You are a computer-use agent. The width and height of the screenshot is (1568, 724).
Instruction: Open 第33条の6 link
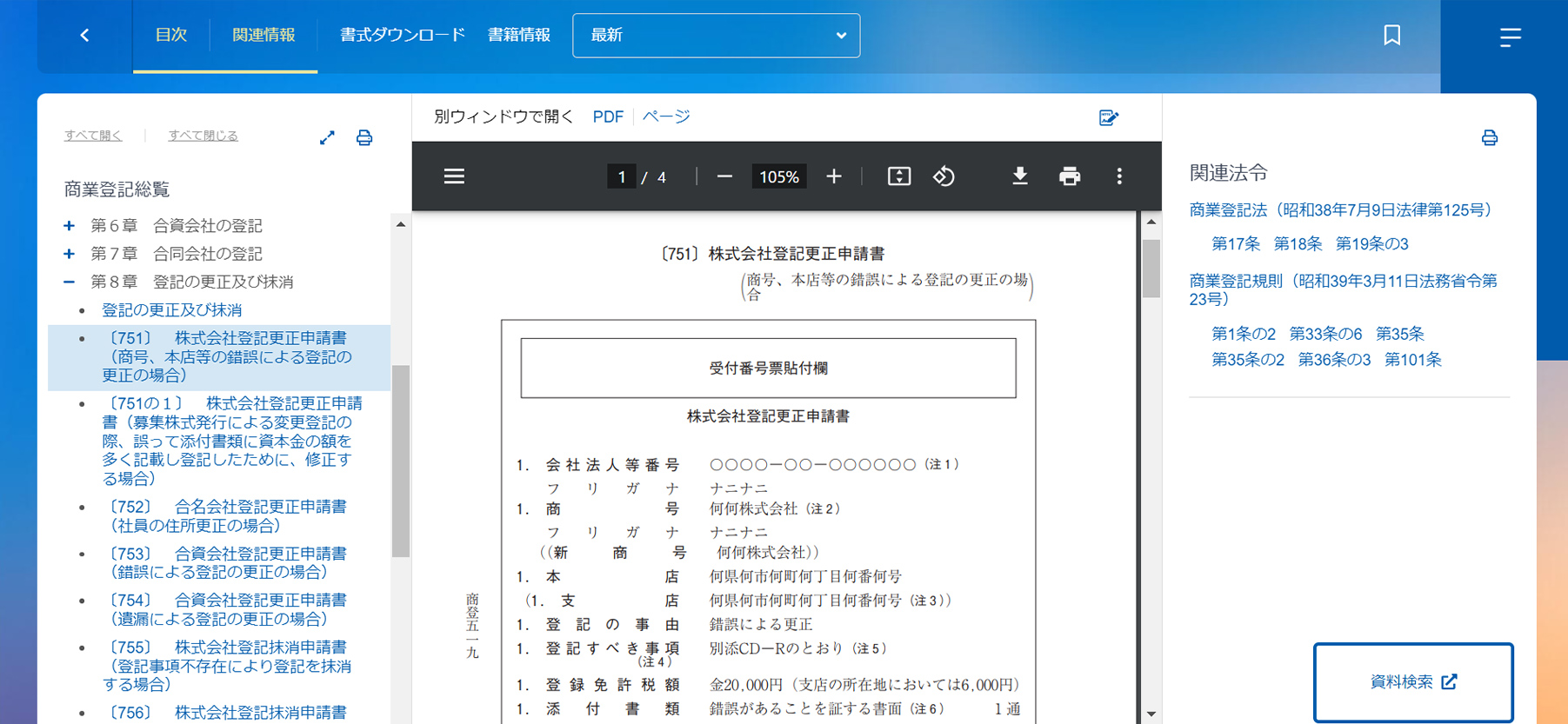coord(1325,334)
